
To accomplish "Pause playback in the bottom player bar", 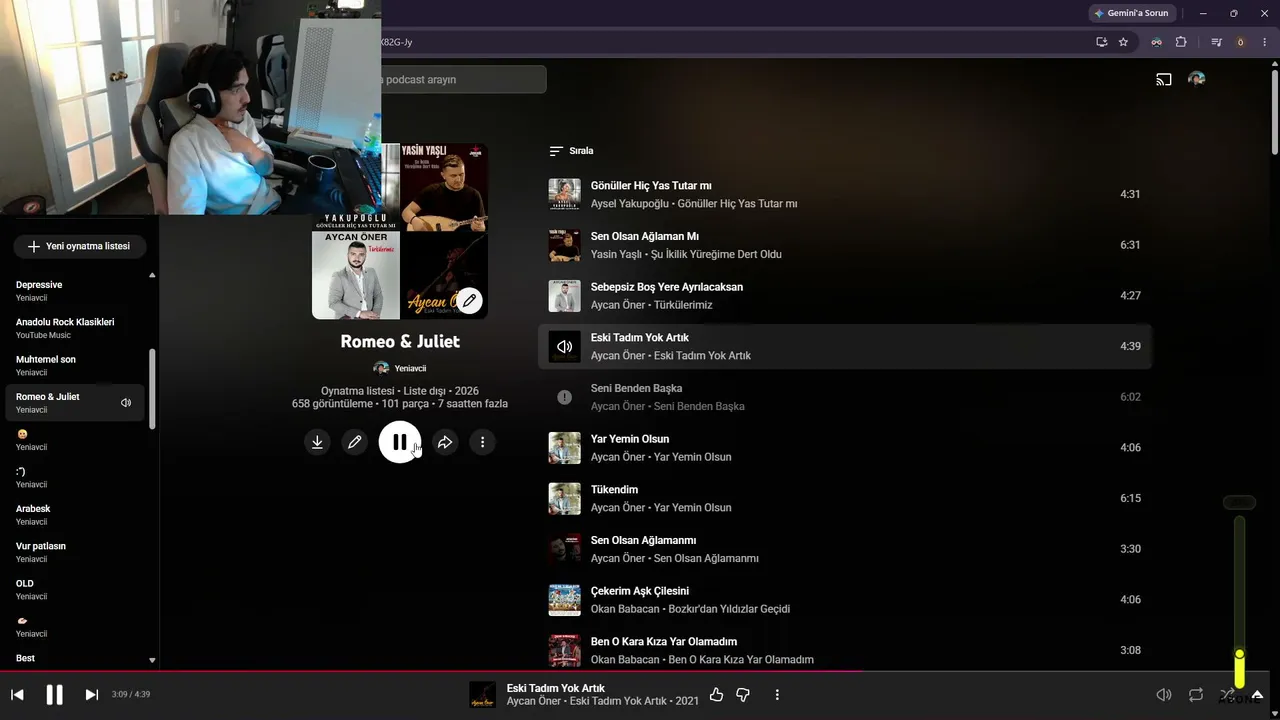I will click(x=55, y=695).
